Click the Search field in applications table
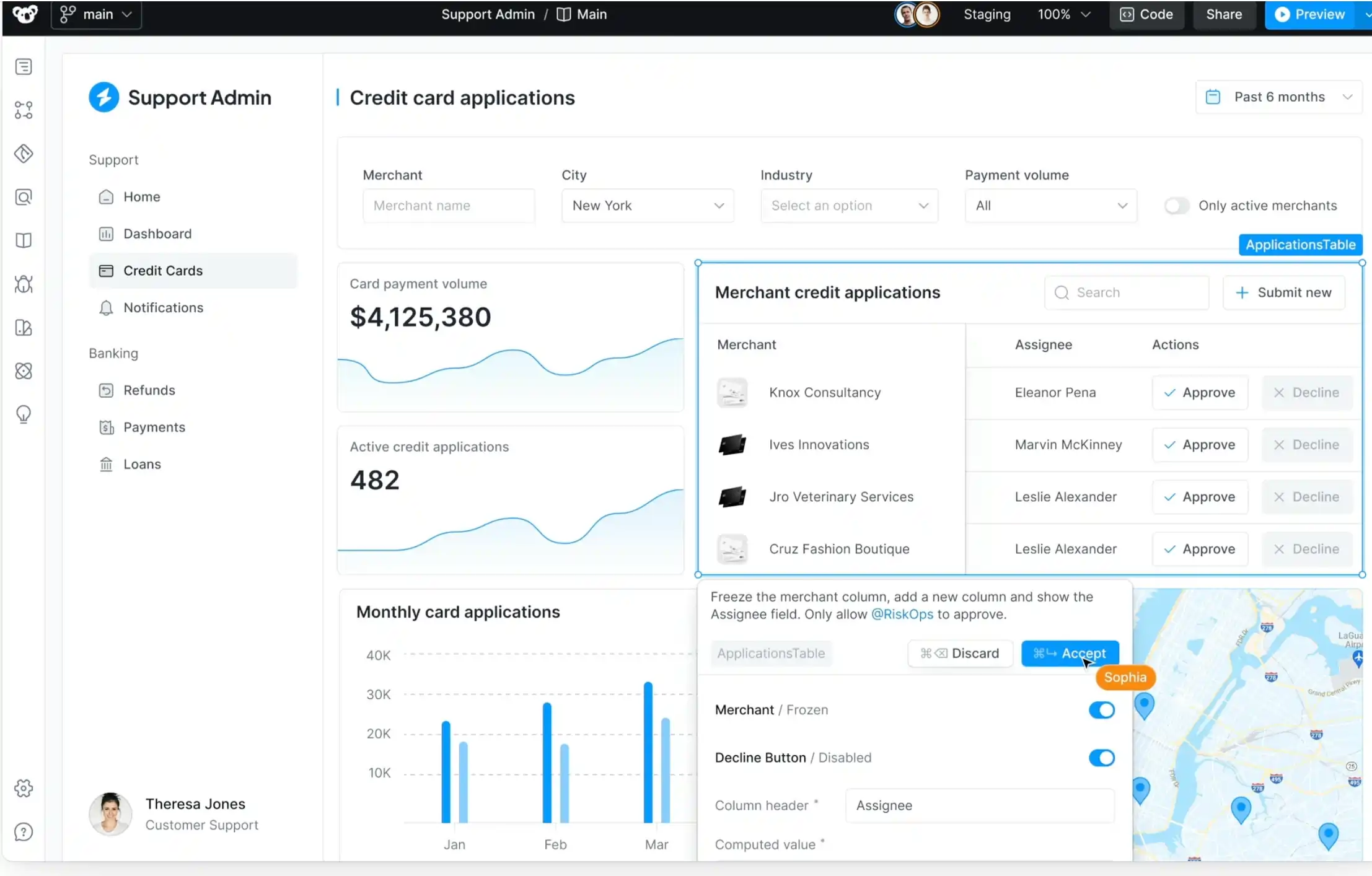This screenshot has width=1372, height=876. [x=1126, y=292]
